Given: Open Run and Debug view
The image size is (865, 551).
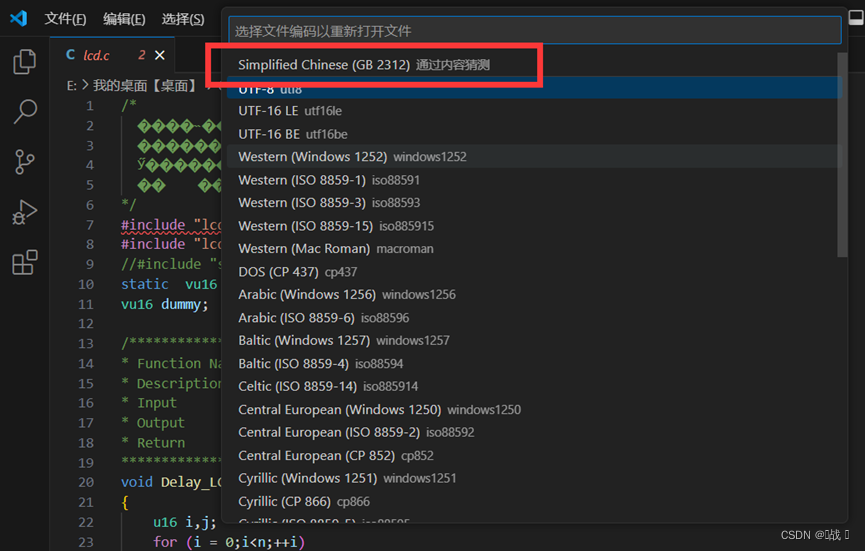Looking at the screenshot, I should [24, 212].
